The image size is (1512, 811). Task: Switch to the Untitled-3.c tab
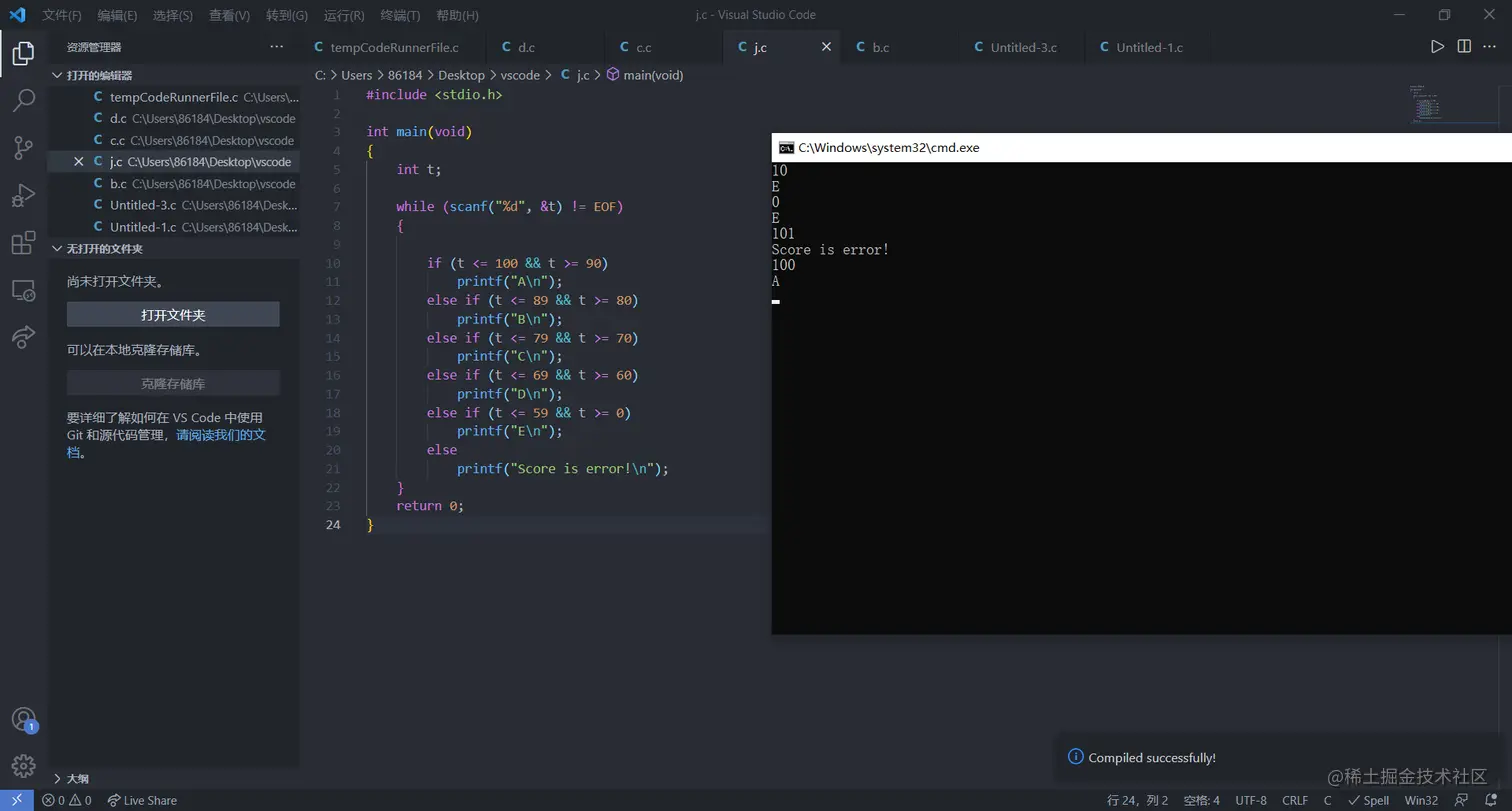point(1022,47)
